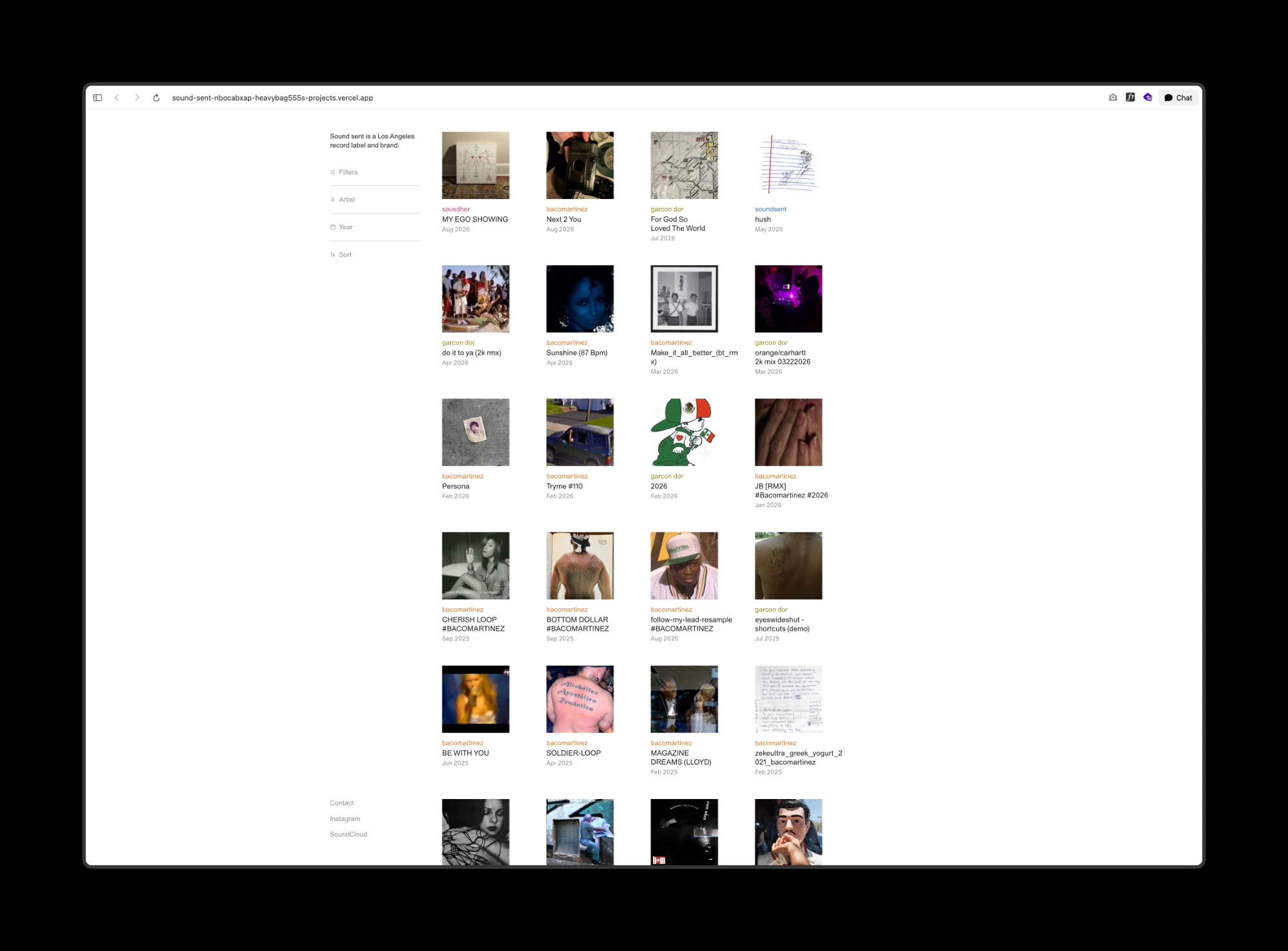Click eyeswideshut - shortcuts (demo) title
The image size is (1288, 951).
pos(782,624)
